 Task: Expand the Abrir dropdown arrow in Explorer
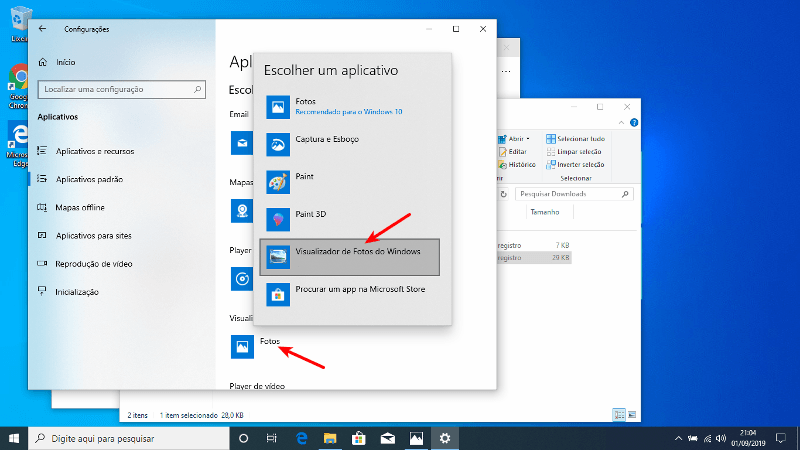(529, 139)
